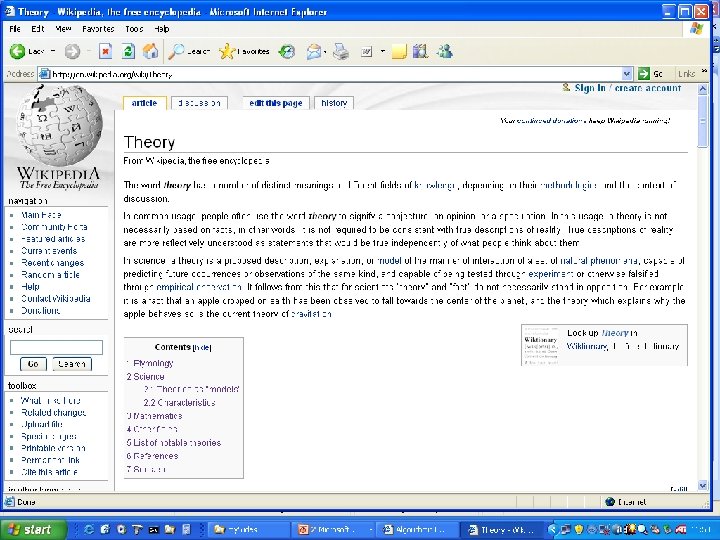The image size is (720, 540).
Task: Jump to Contents entry 2.2 Characteristics
Action: tap(179, 403)
